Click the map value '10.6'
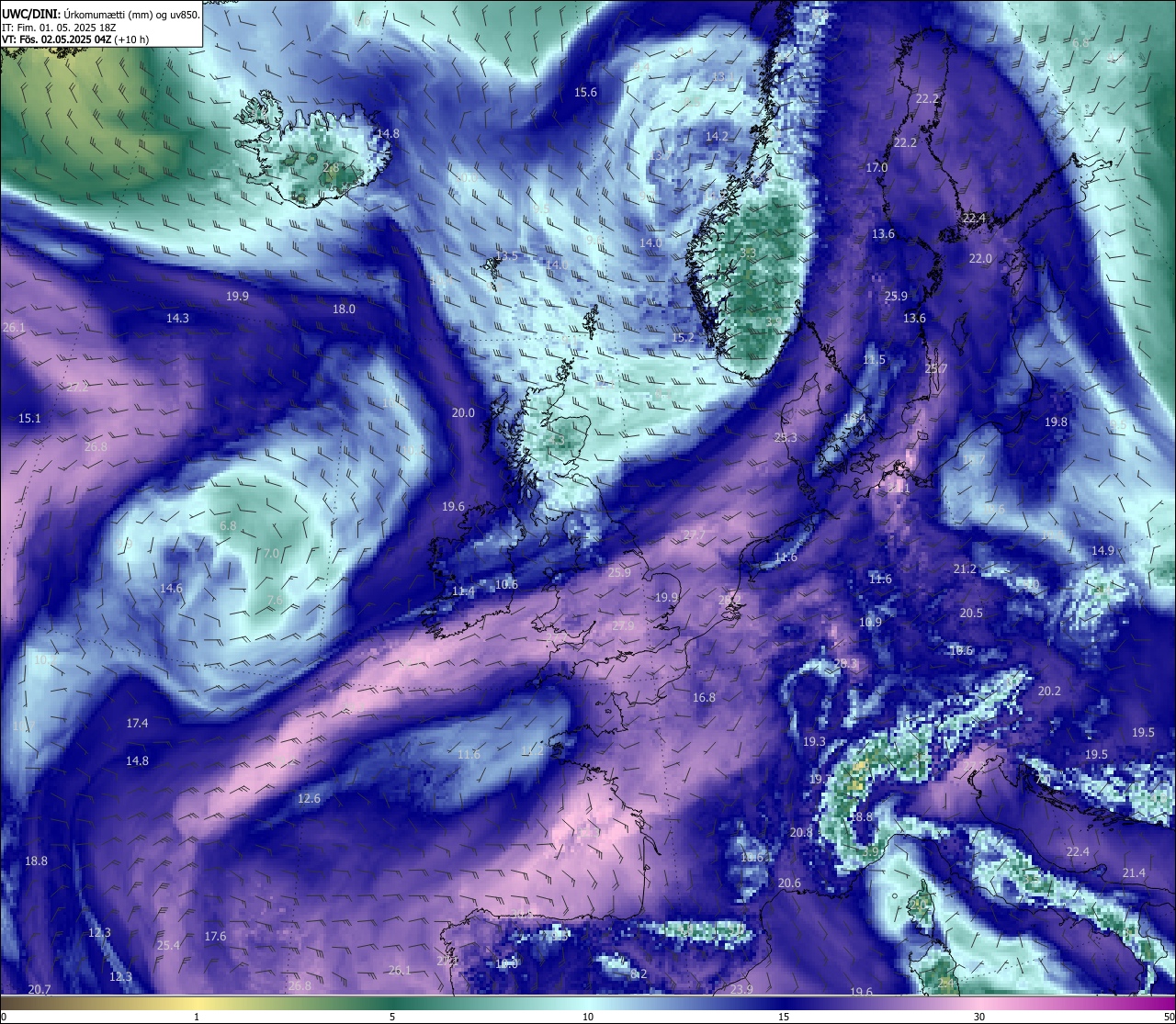This screenshot has height=1024, width=1176. (x=506, y=584)
